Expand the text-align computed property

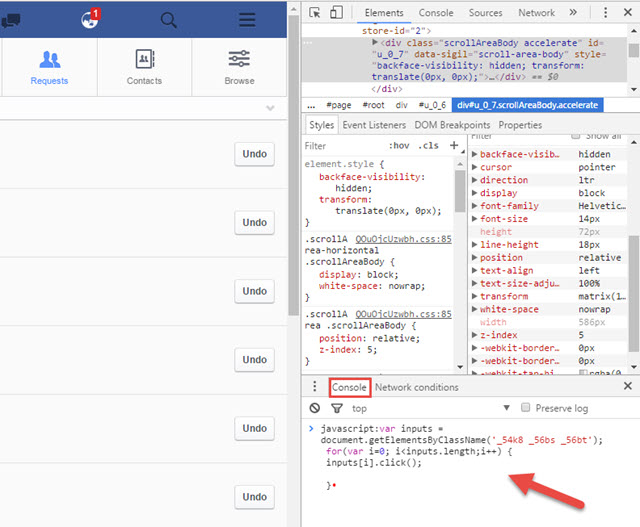(474, 270)
